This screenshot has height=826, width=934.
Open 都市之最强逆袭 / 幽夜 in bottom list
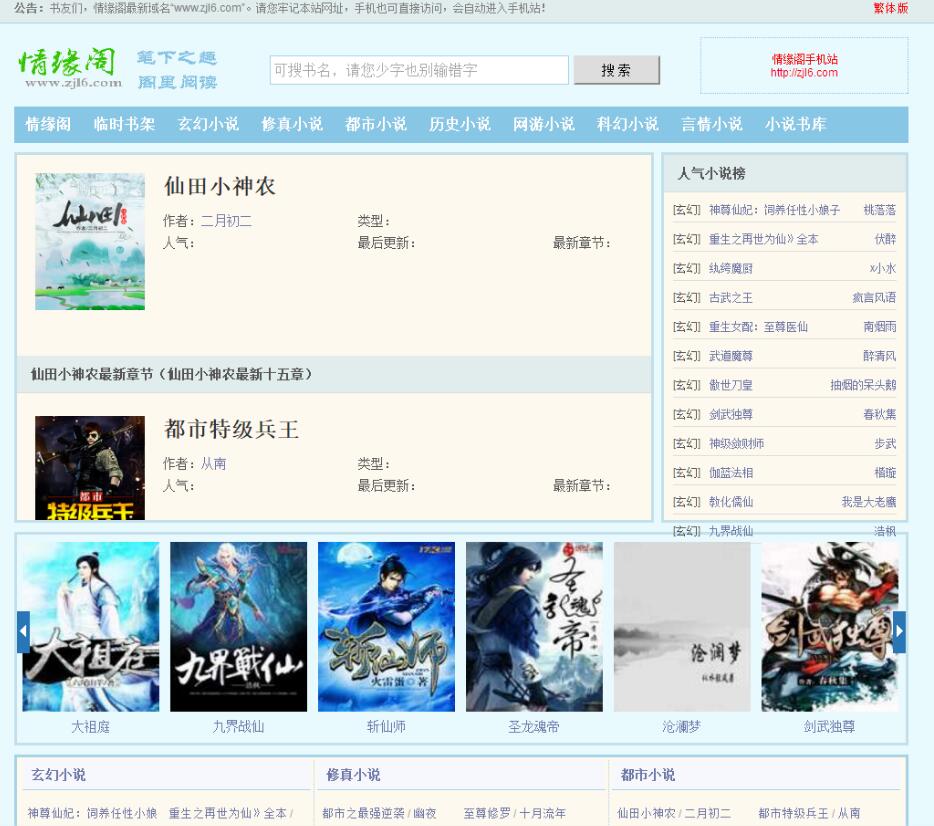(379, 813)
